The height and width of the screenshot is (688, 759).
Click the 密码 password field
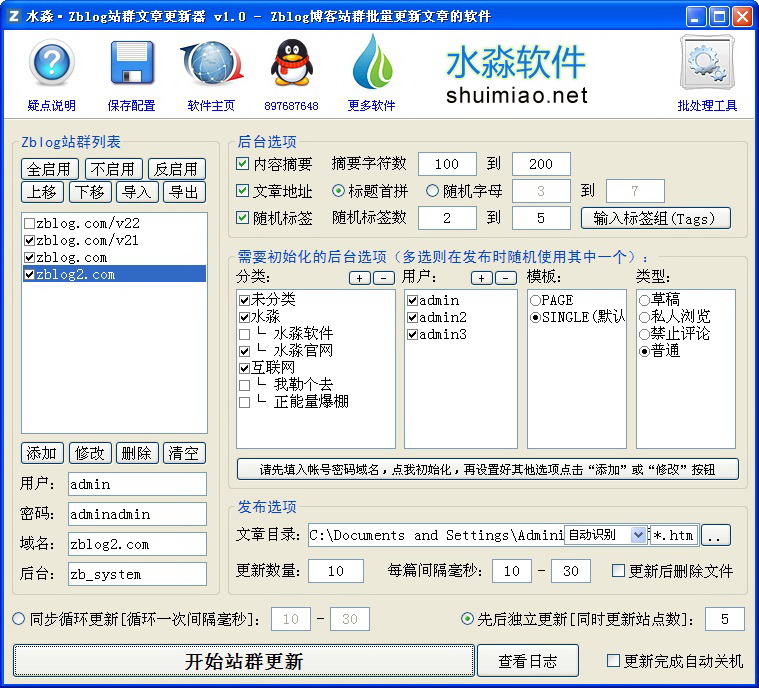click(137, 514)
